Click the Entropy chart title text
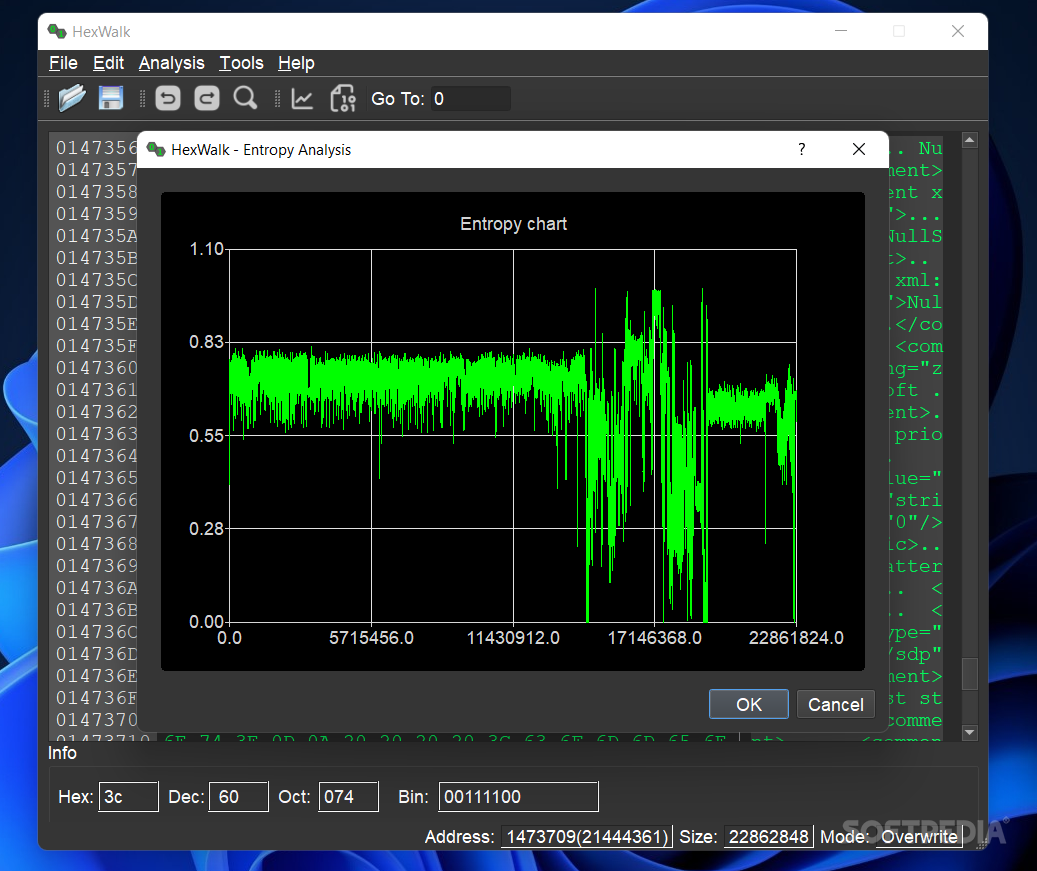This screenshot has height=871, width=1037. 513,224
